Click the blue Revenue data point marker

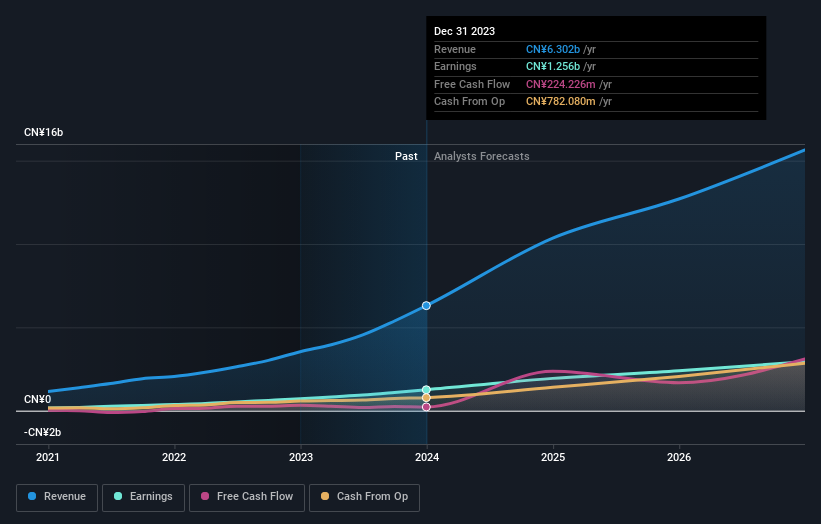pos(426,306)
